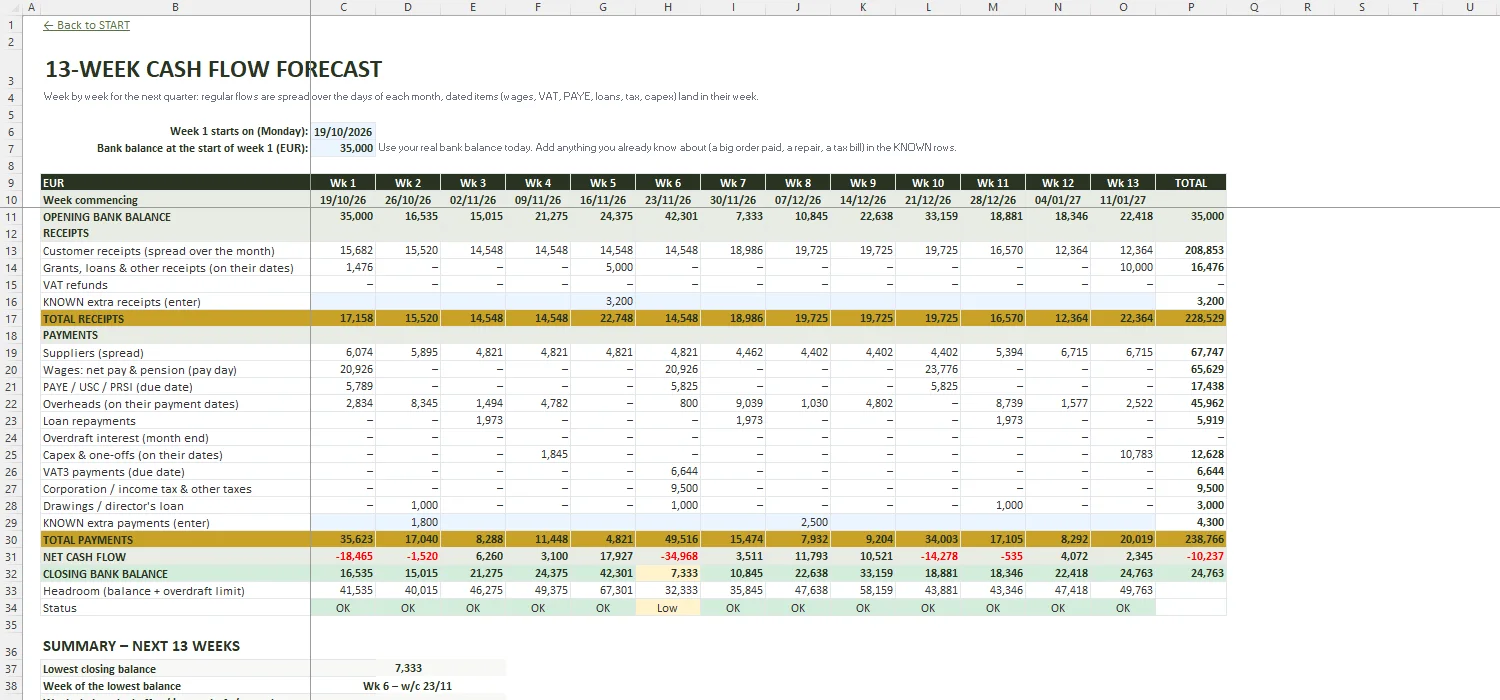Select the Week 1 start date cell
Screen dimensions: 1500x700
[343, 131]
